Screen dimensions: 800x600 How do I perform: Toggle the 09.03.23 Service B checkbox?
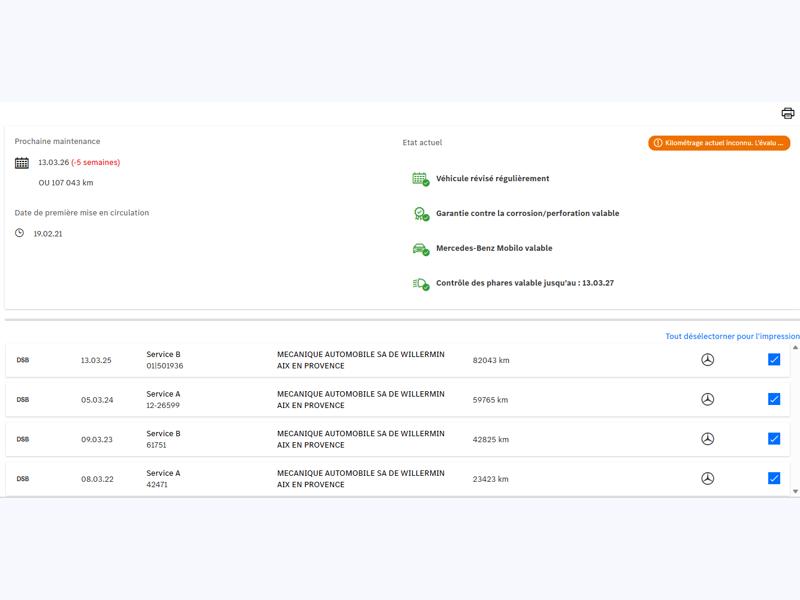coord(773,439)
